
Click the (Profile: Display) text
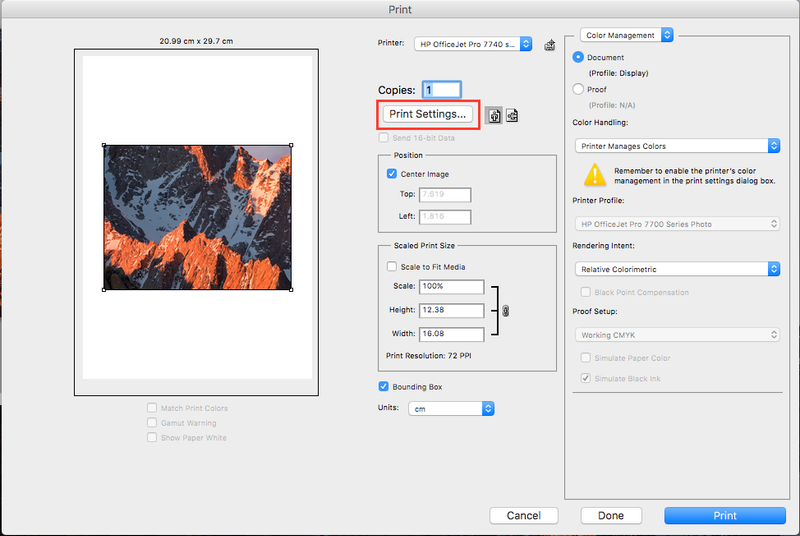coord(618,73)
